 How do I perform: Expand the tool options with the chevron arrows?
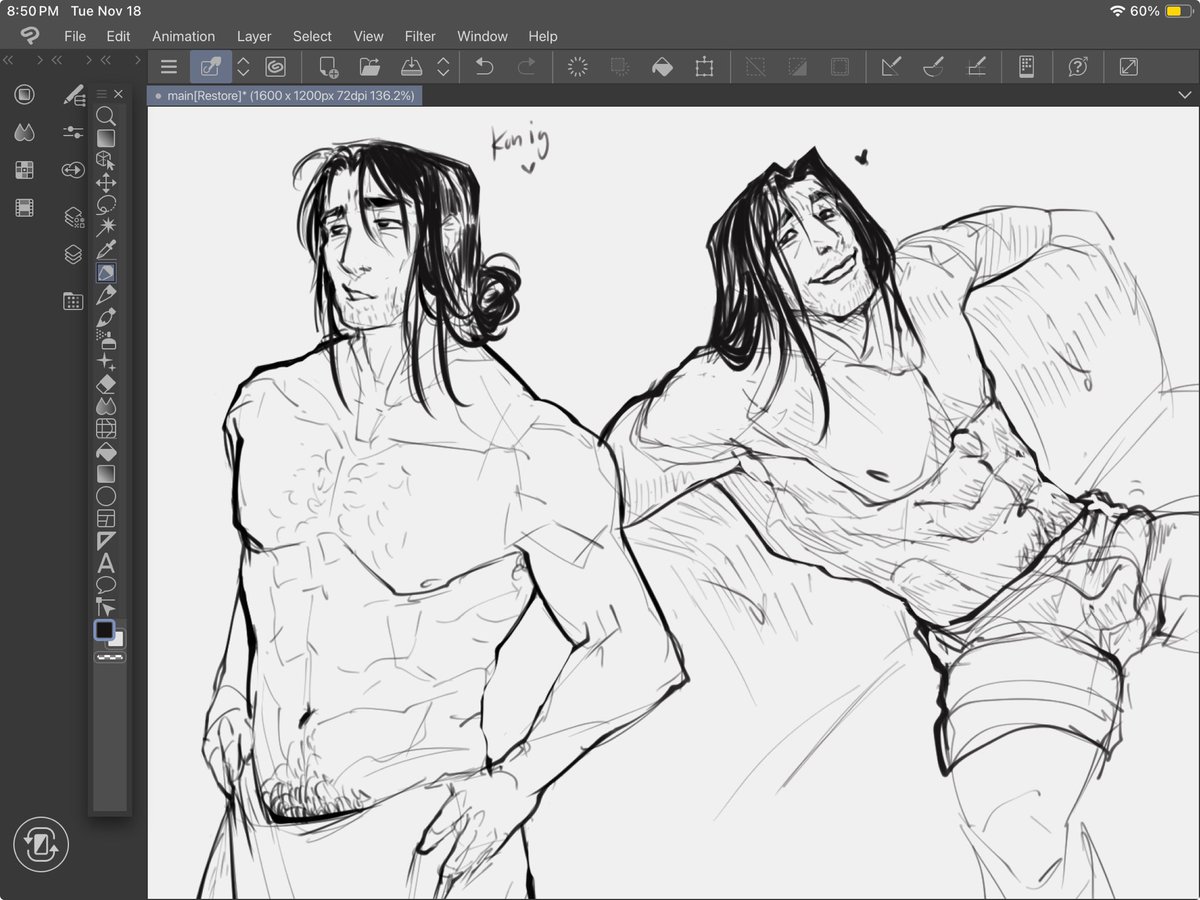click(x=242, y=66)
